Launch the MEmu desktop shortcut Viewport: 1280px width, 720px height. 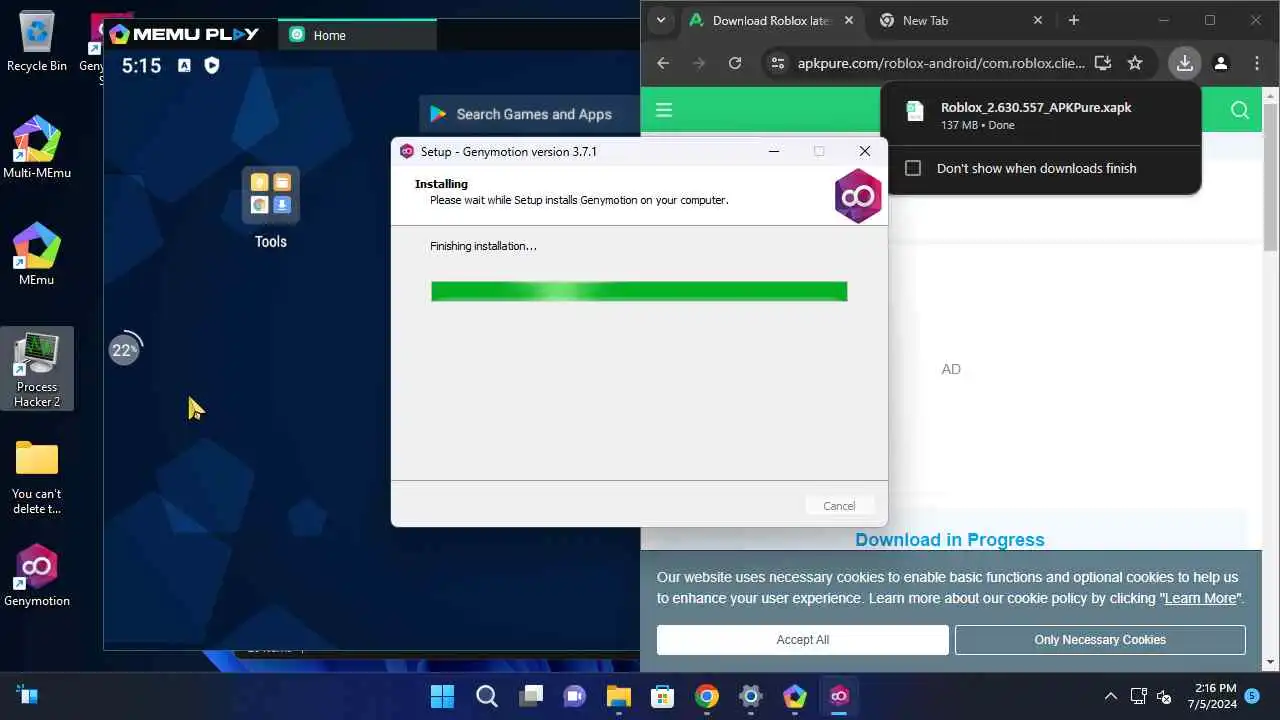tap(37, 254)
